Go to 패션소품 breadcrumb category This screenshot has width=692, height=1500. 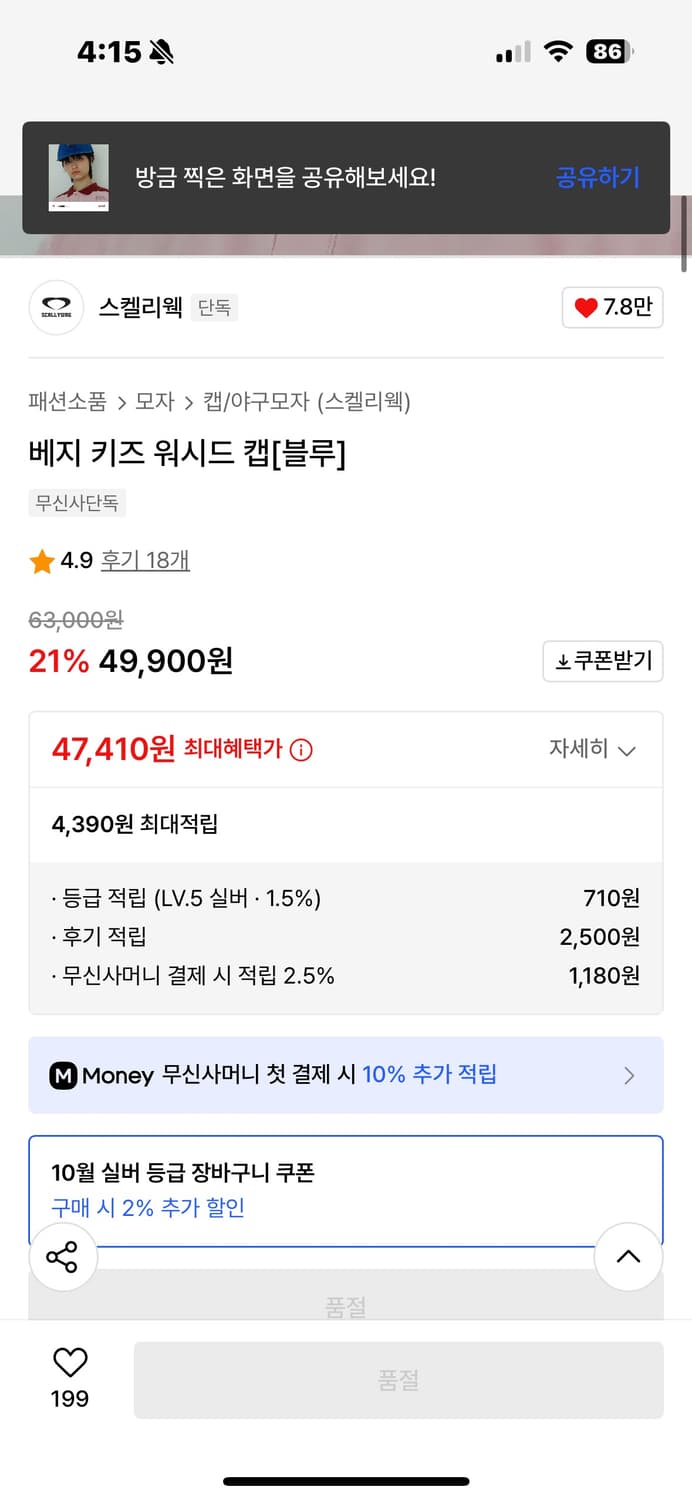[x=67, y=402]
